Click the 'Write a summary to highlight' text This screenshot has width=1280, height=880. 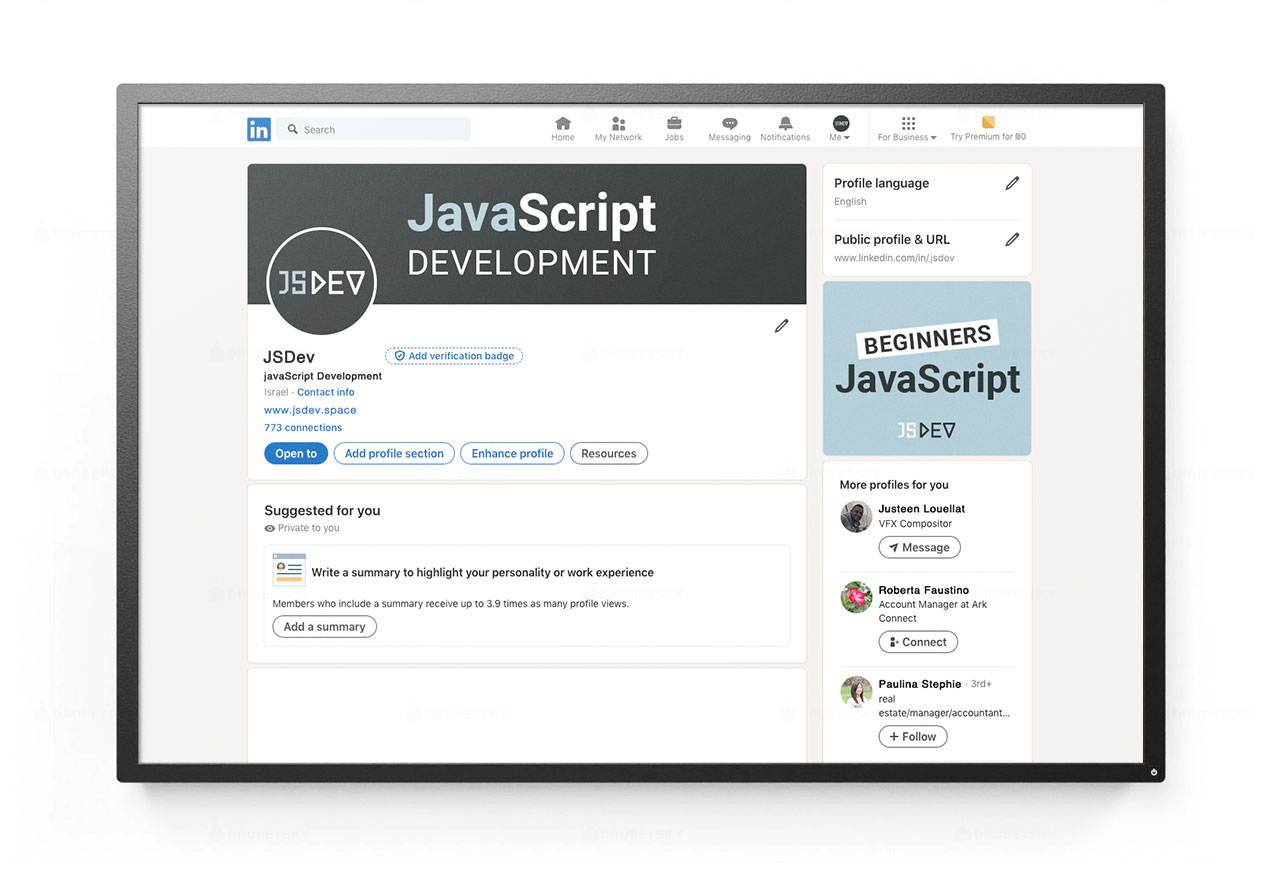click(x=482, y=573)
